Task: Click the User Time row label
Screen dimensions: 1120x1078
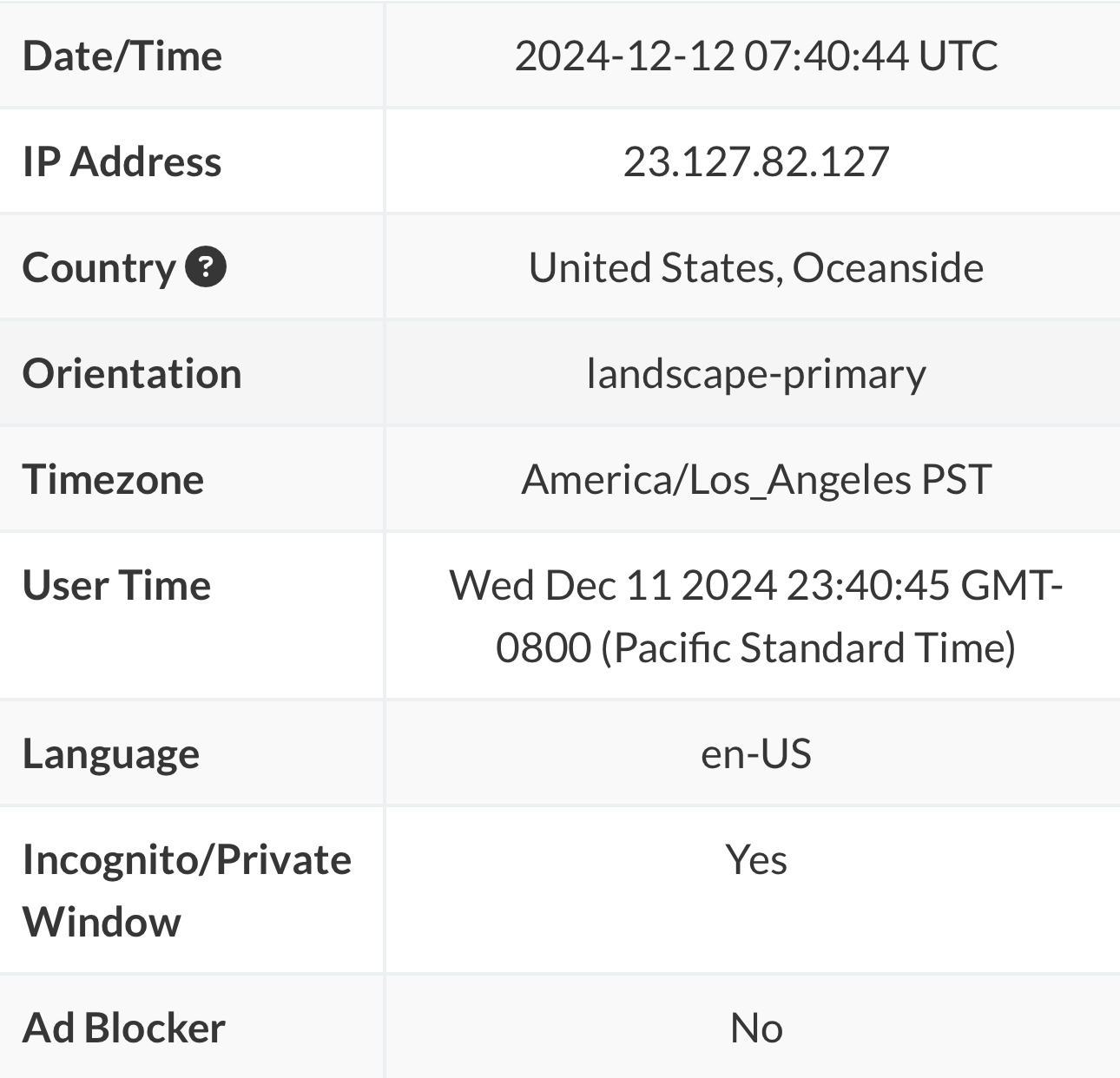Action: pos(116,585)
